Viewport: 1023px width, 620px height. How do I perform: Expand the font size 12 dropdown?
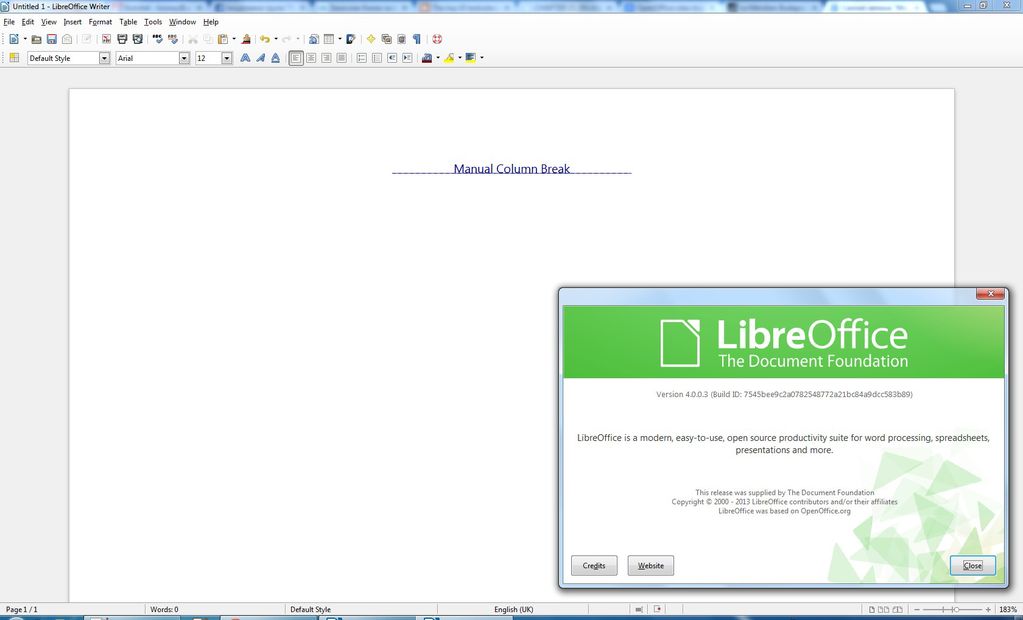226,58
